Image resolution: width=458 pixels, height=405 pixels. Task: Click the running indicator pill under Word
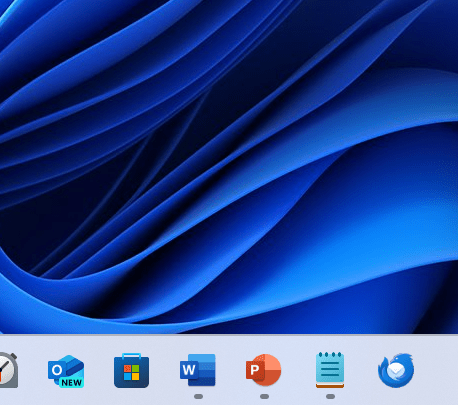pos(198,396)
